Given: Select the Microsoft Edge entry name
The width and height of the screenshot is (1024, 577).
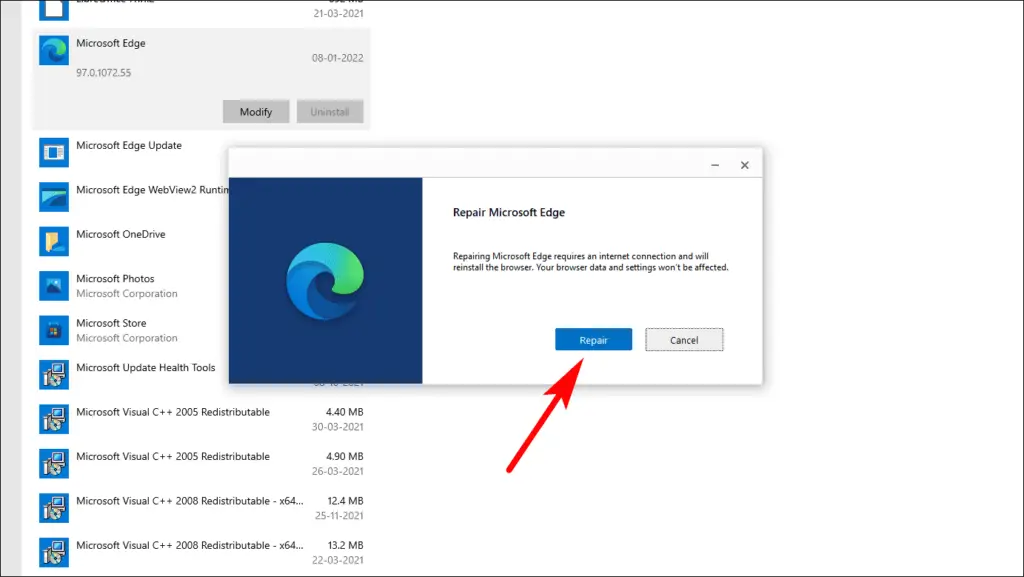Looking at the screenshot, I should pyautogui.click(x=111, y=43).
